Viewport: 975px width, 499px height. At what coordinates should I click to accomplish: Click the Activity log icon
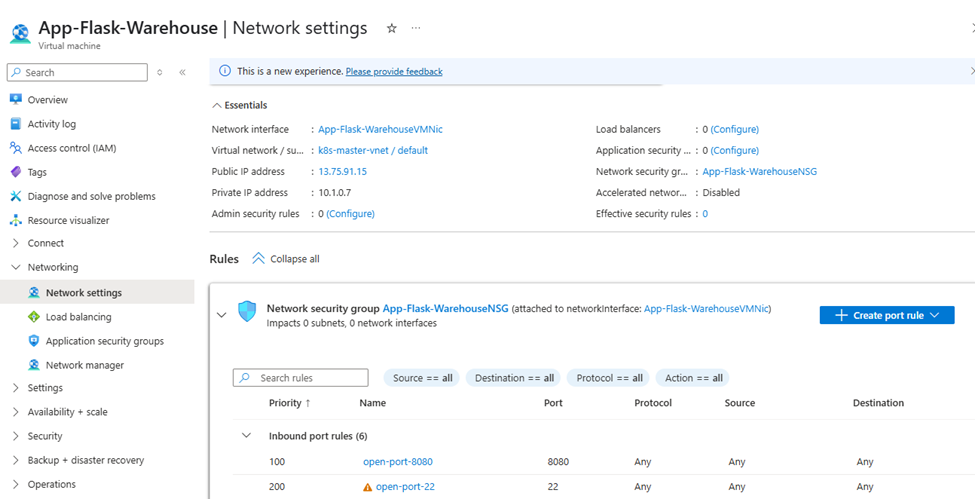click(x=16, y=124)
